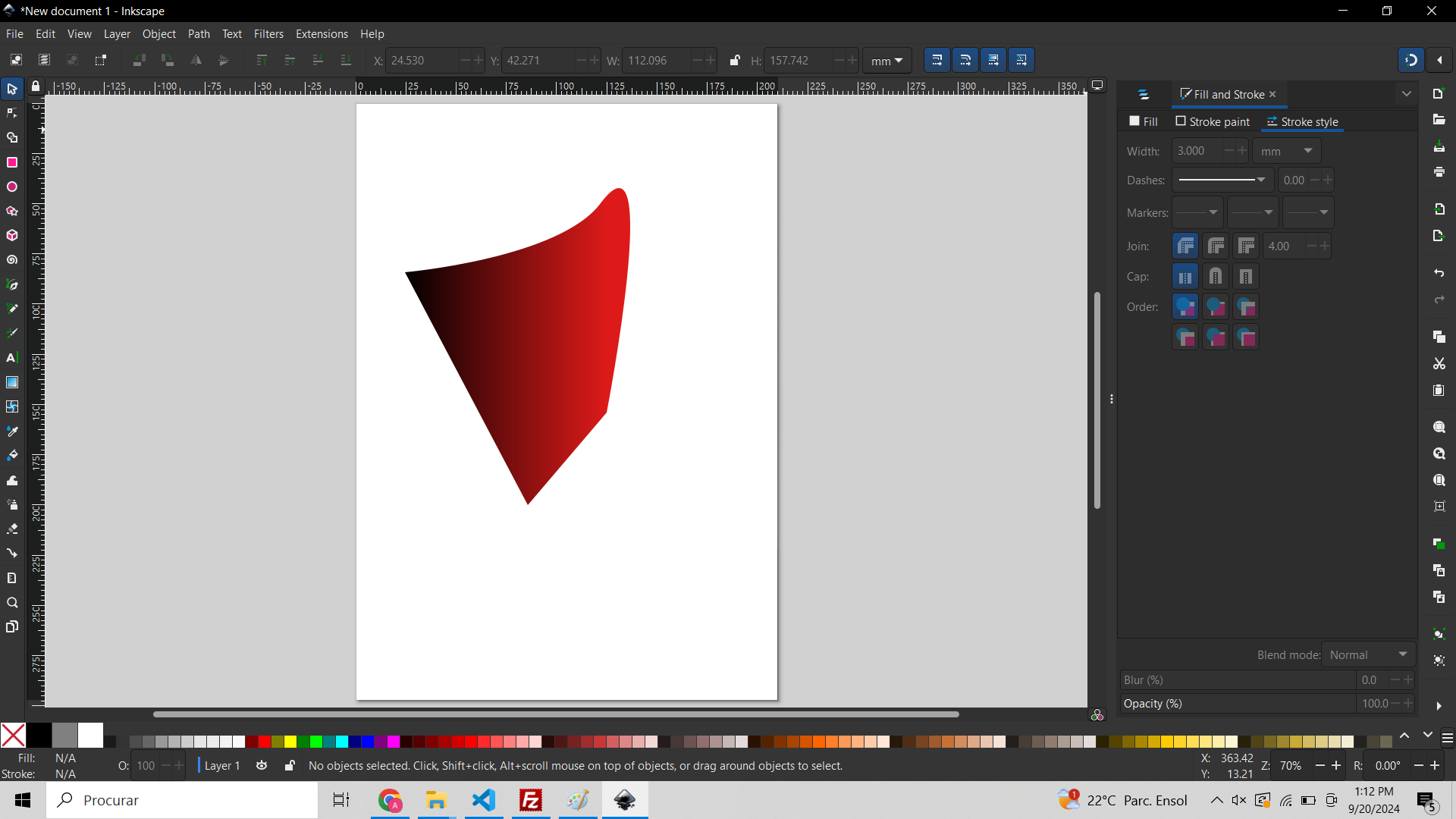Select the Text tool

pyautogui.click(x=12, y=358)
